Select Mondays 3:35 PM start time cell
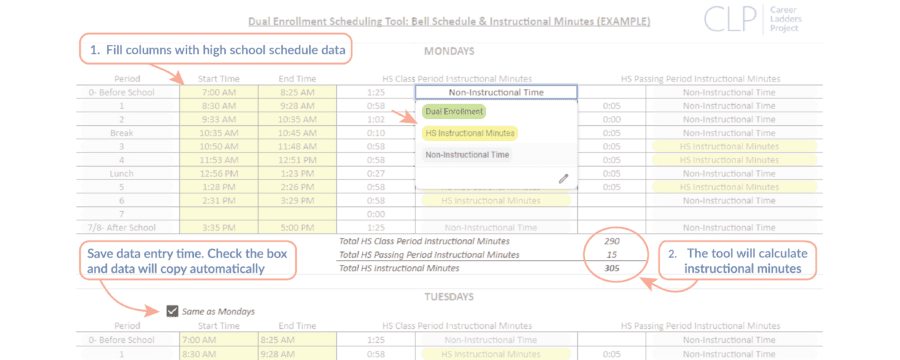The width and height of the screenshot is (900, 360). tap(219, 228)
